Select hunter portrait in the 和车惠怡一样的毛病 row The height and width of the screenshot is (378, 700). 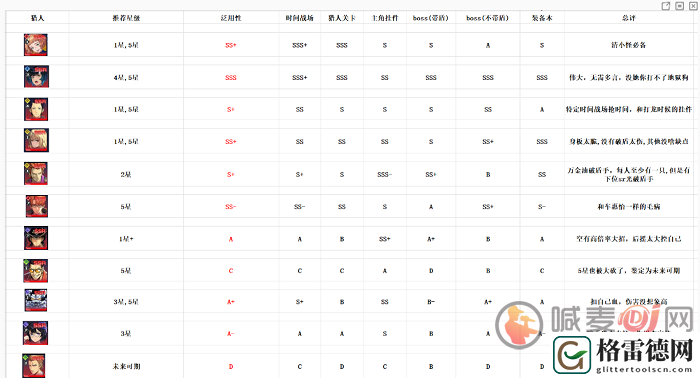pos(37,206)
